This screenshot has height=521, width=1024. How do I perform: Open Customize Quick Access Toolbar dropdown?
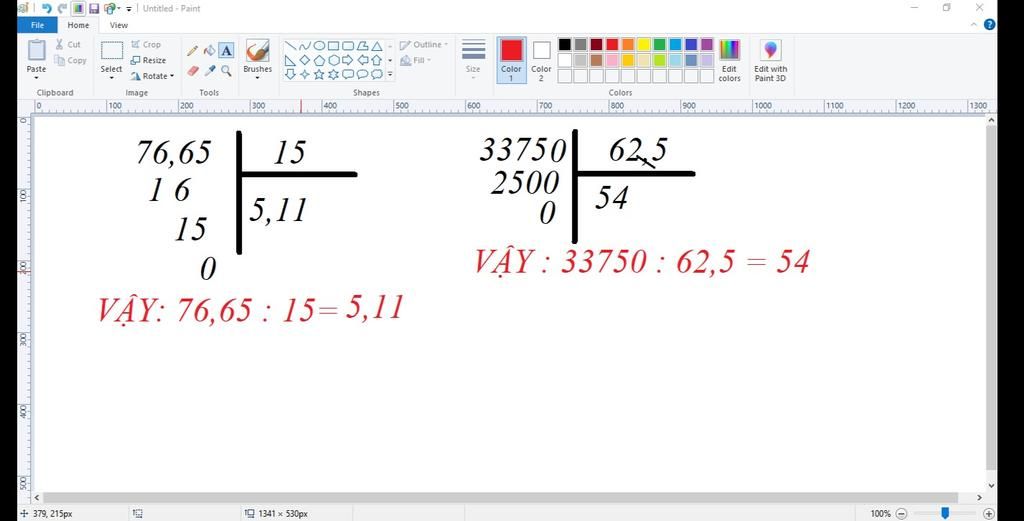click(129, 8)
